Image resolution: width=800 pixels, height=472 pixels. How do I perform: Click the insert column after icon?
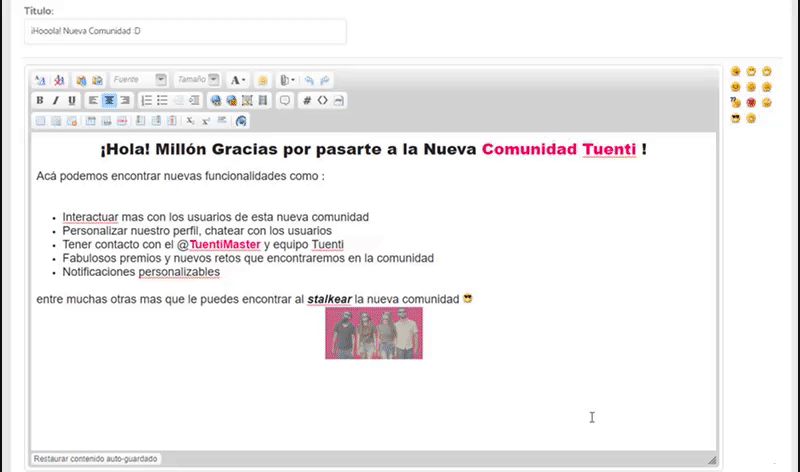[x=156, y=121]
